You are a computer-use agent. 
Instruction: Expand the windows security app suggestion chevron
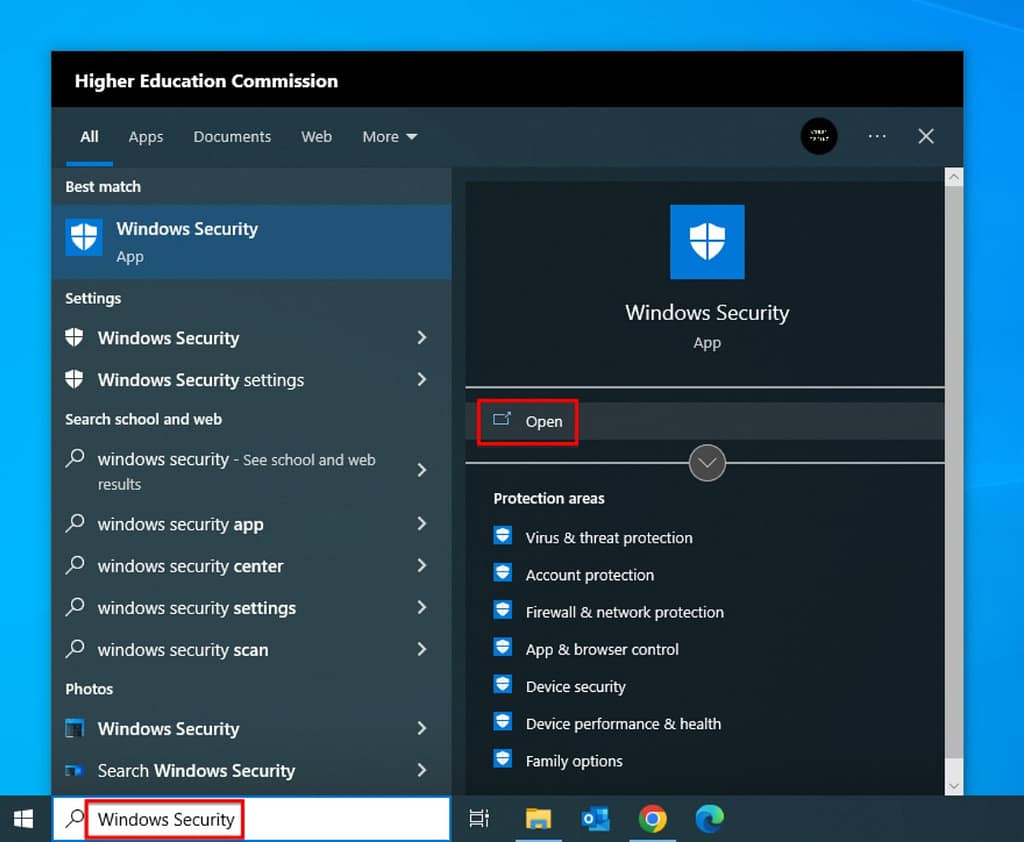point(422,523)
